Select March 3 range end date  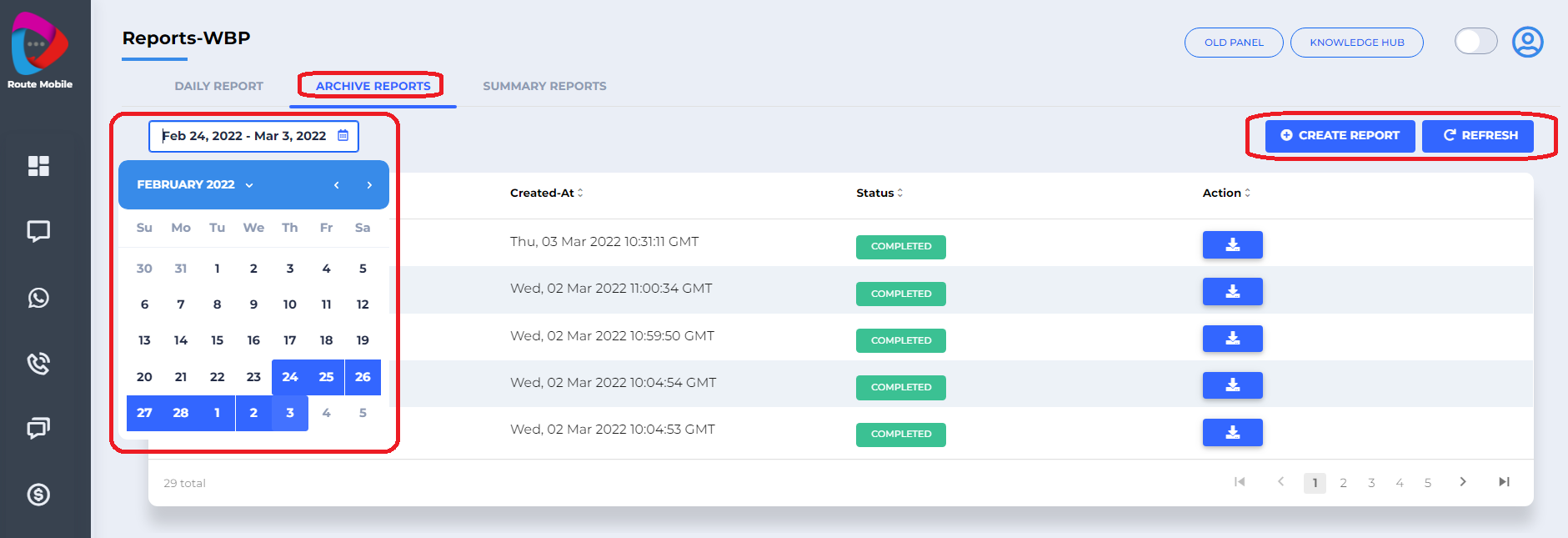290,413
